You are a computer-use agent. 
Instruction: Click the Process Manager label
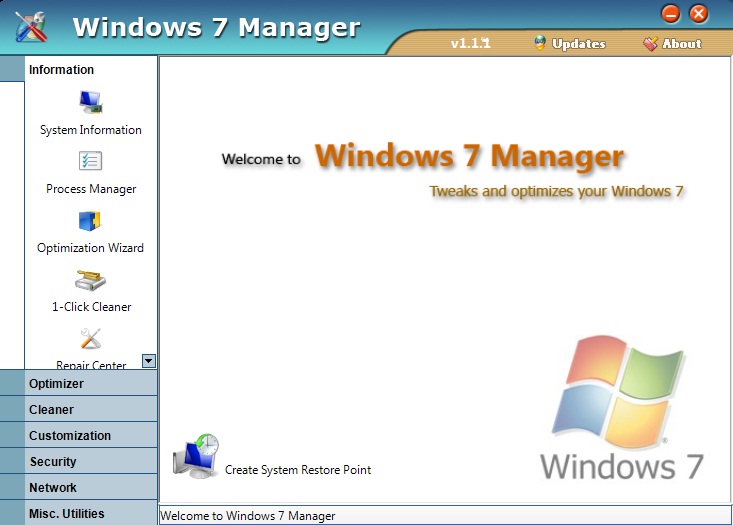pos(91,189)
